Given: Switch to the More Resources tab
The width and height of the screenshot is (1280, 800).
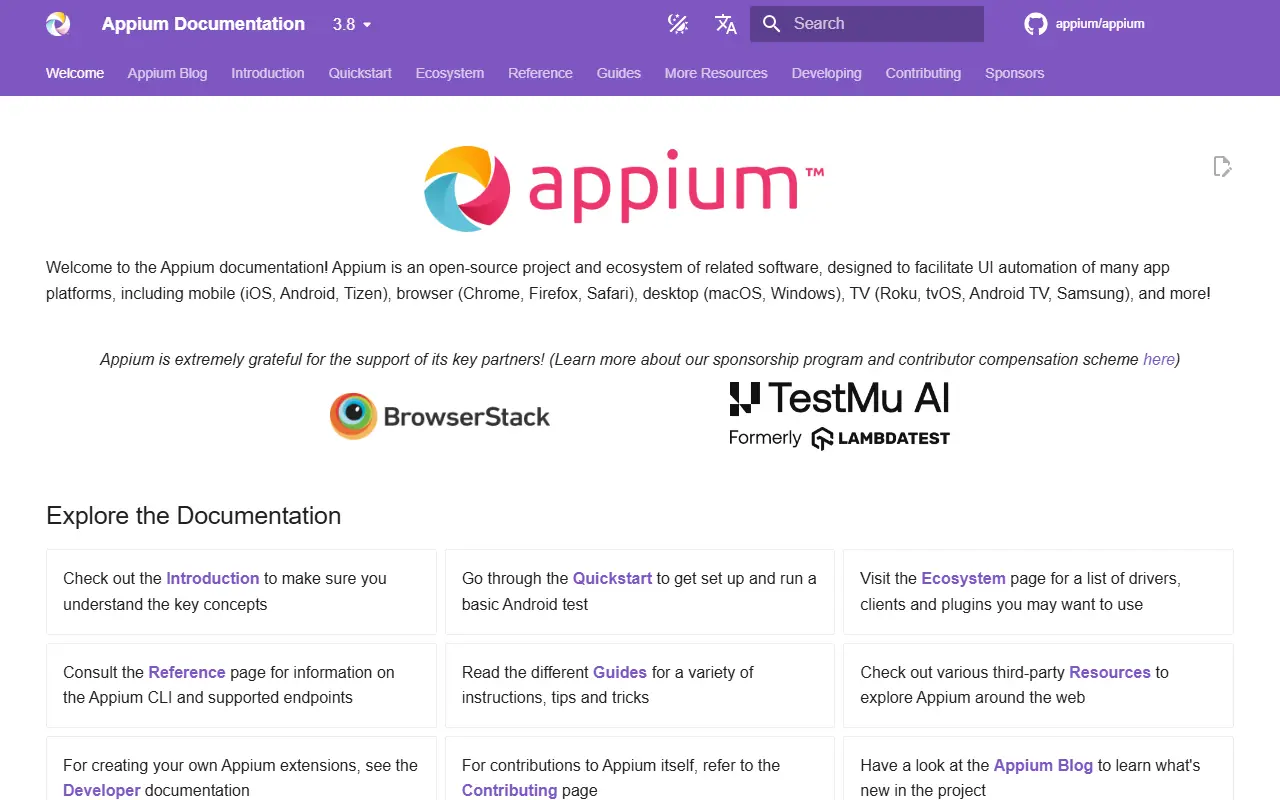Looking at the screenshot, I should [x=716, y=73].
